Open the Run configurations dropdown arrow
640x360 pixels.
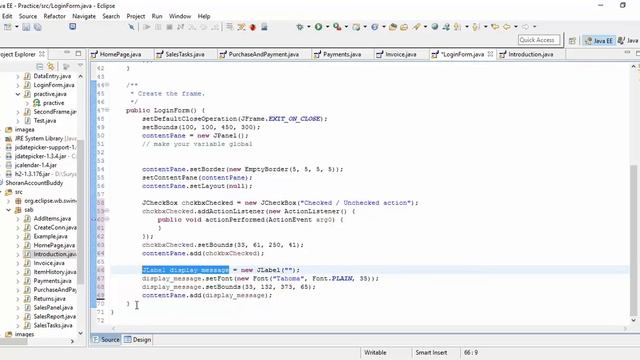[327, 27]
